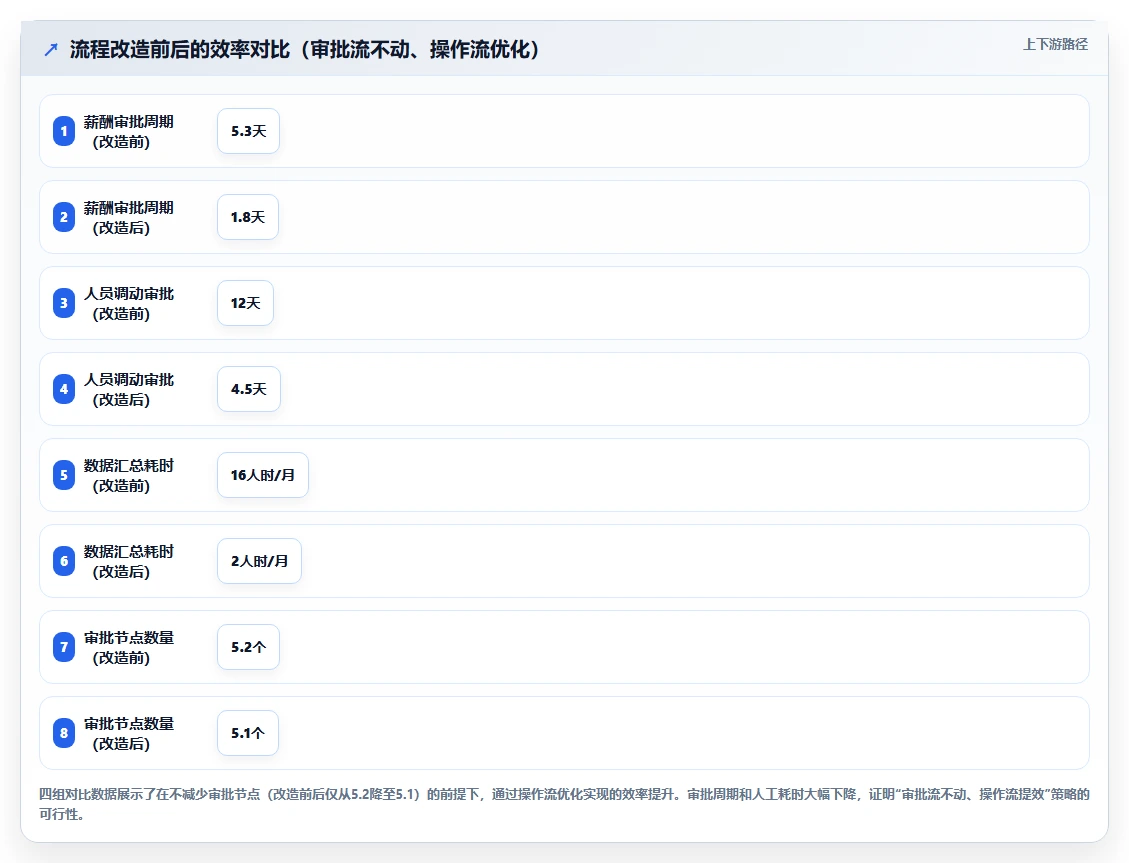This screenshot has height=863, width=1129.
Task: Click the 上下游路径 label in the header
Action: coord(1055,45)
